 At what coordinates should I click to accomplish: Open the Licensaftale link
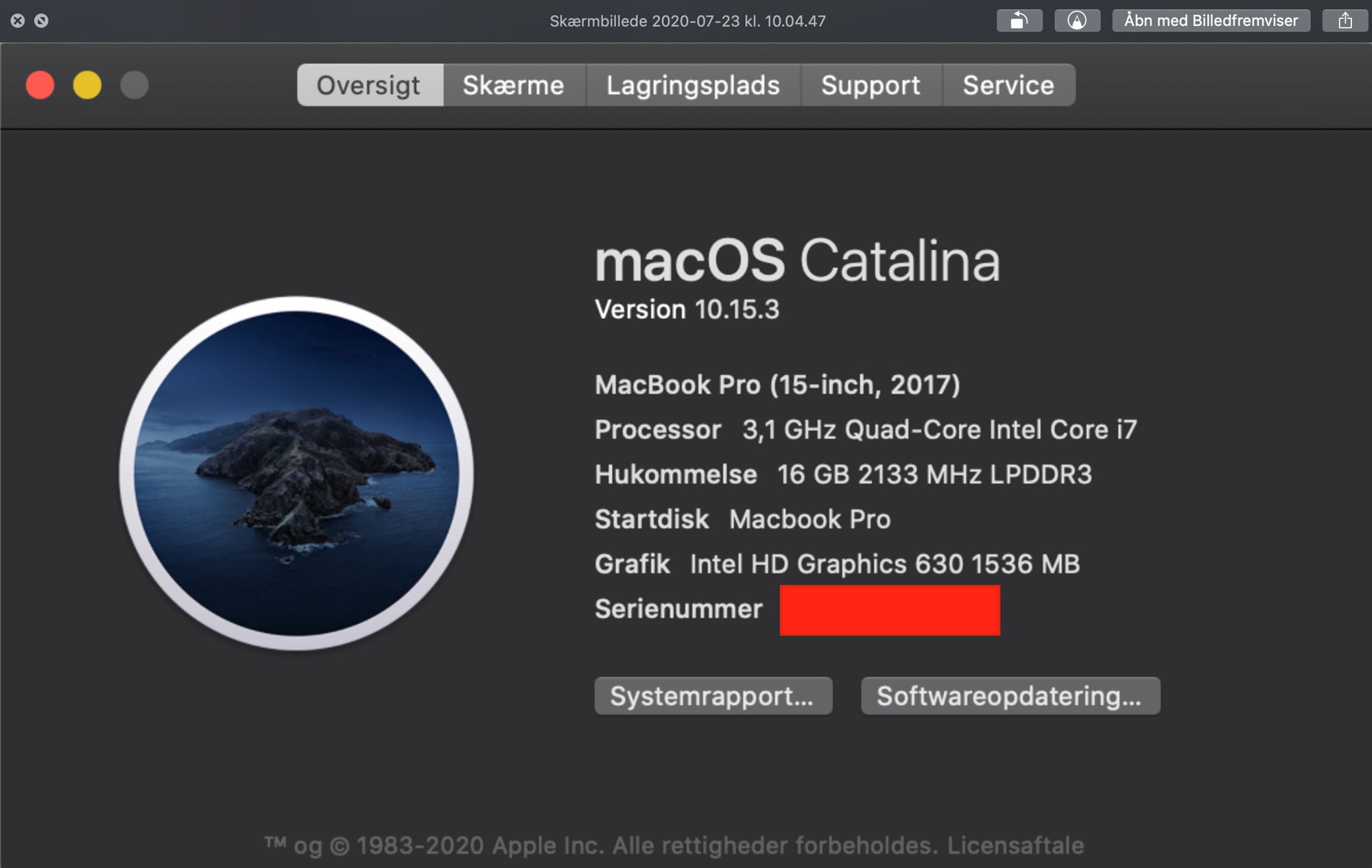tap(1015, 845)
